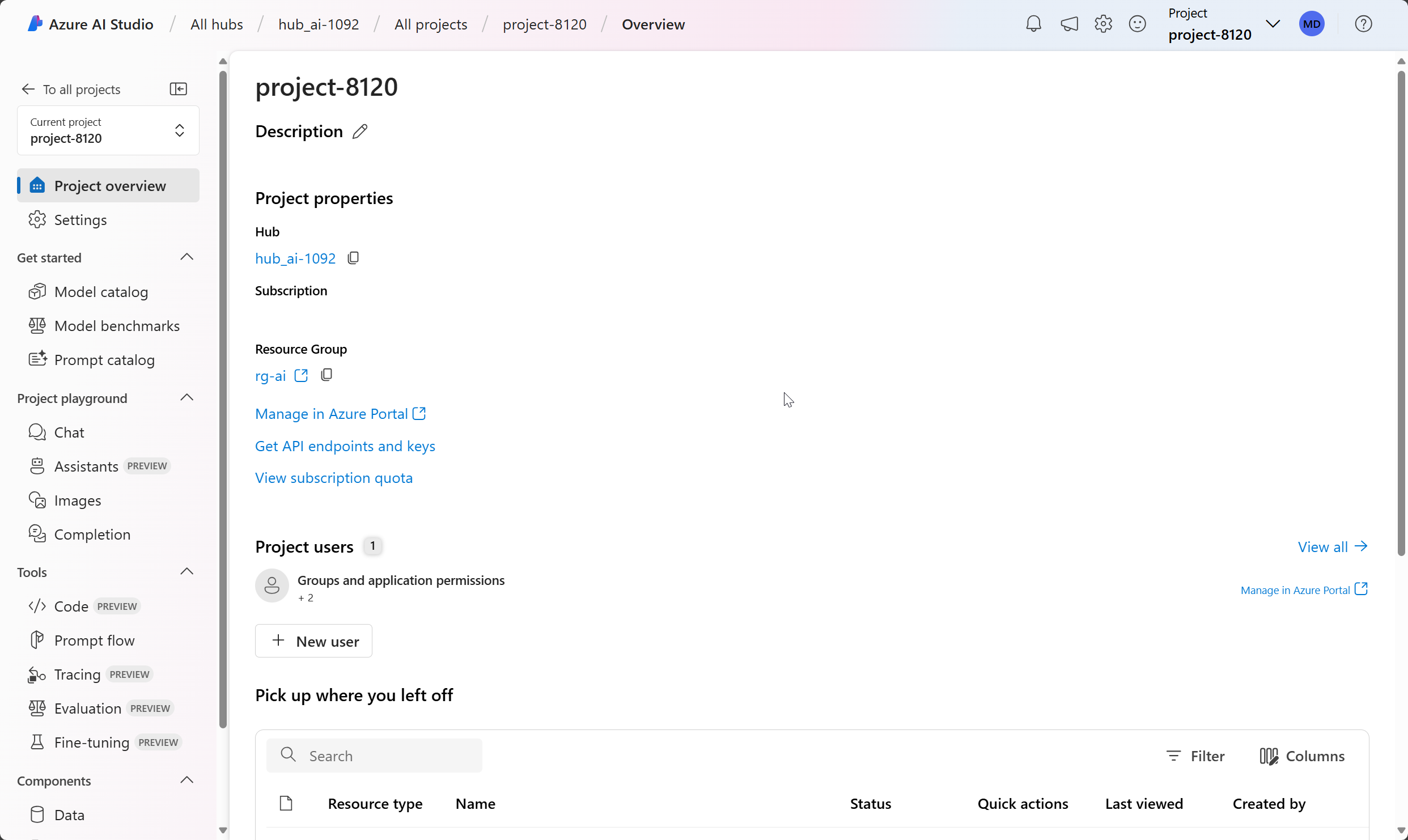The height and width of the screenshot is (840, 1408).
Task: Collapse the Get started section
Action: pos(187,257)
